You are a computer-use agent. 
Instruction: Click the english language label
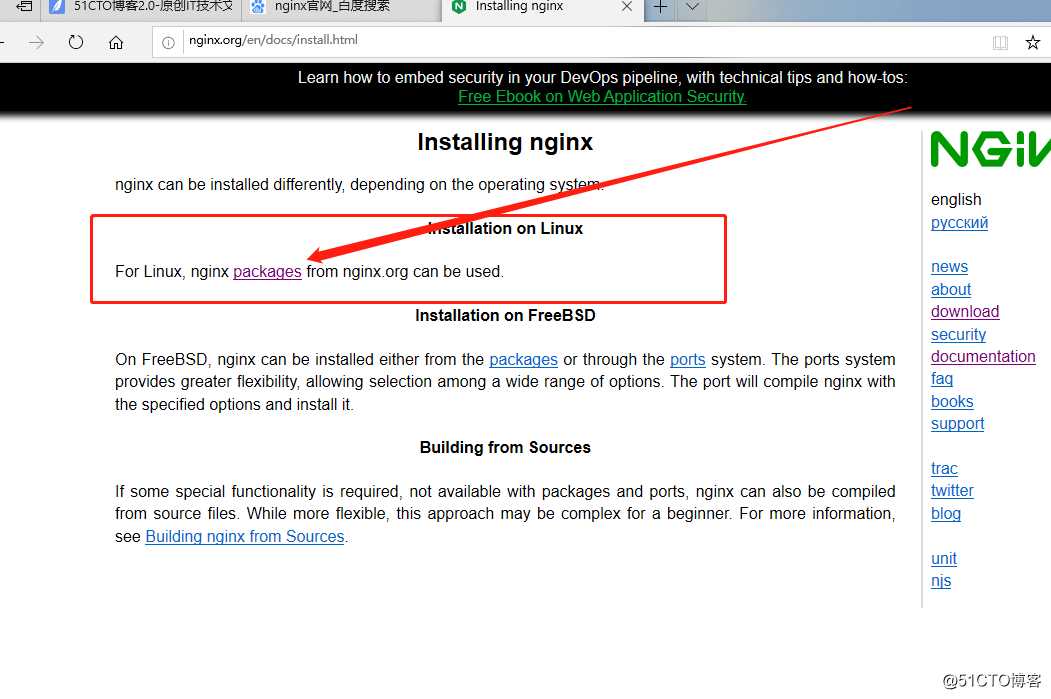pos(956,200)
